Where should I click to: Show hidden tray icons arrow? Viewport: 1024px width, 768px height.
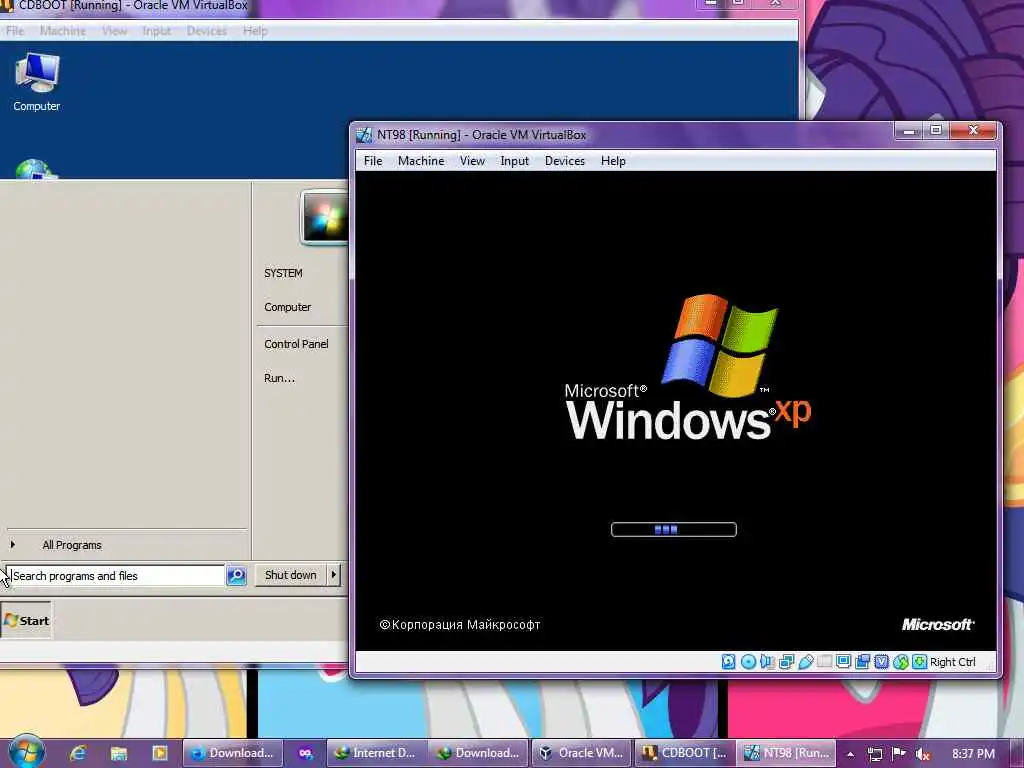coord(850,754)
